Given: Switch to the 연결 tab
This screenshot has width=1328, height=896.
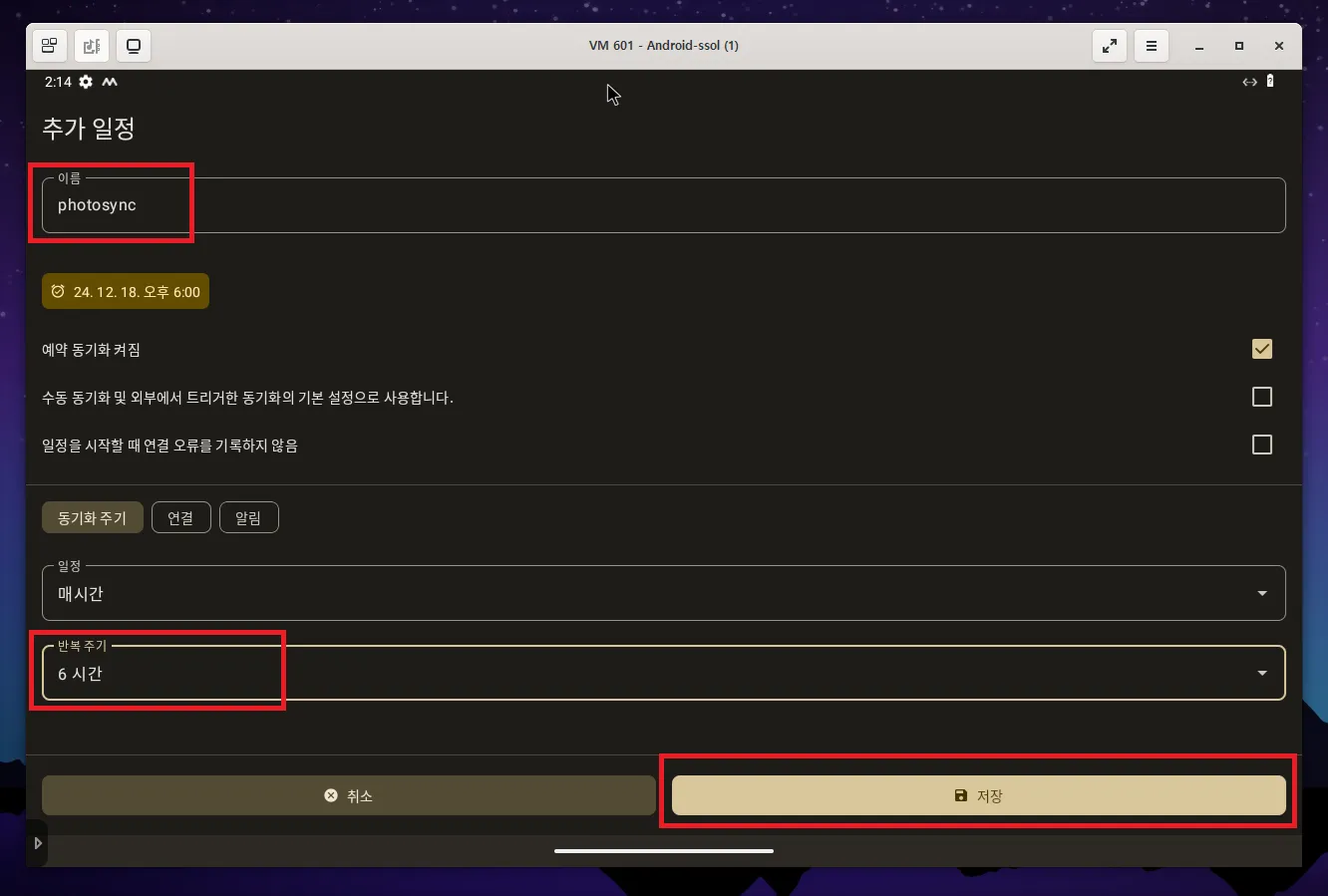Looking at the screenshot, I should [180, 516].
